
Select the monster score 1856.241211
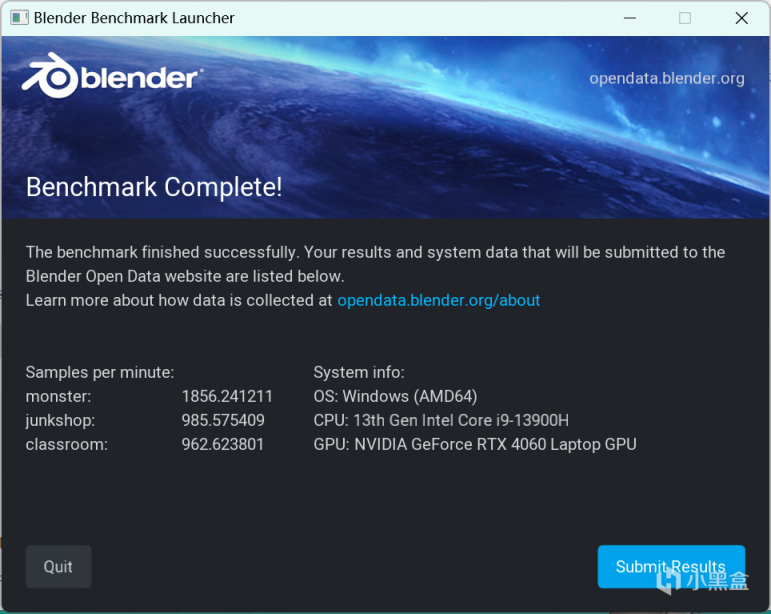tap(227, 396)
